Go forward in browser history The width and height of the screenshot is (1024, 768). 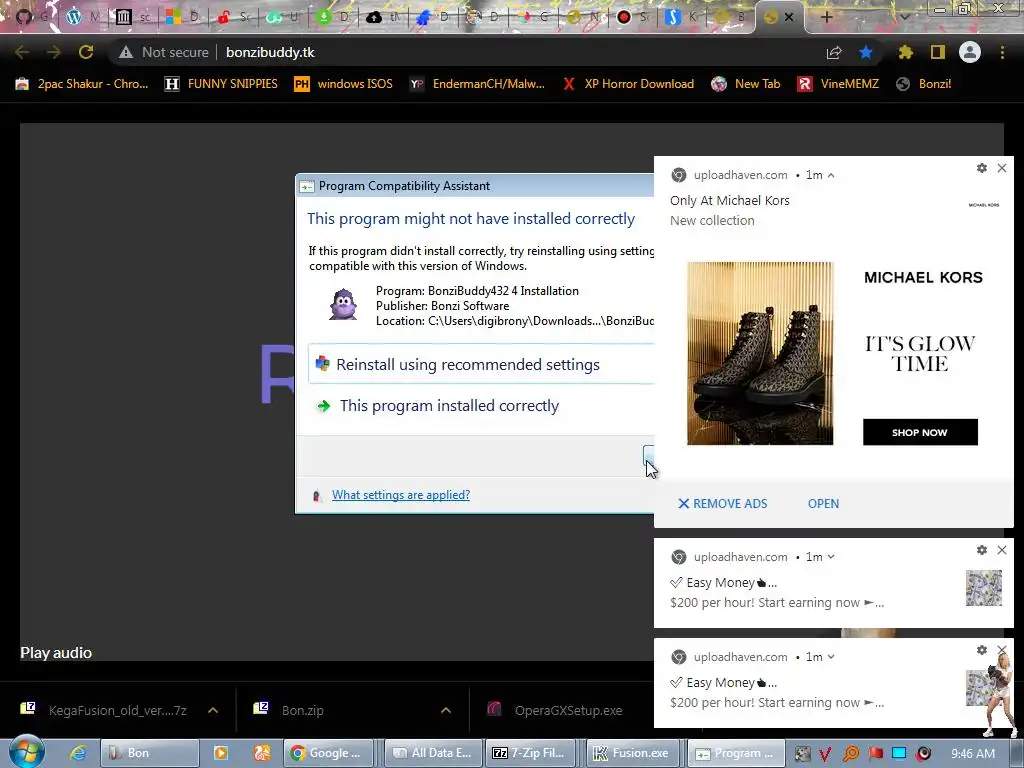[54, 52]
